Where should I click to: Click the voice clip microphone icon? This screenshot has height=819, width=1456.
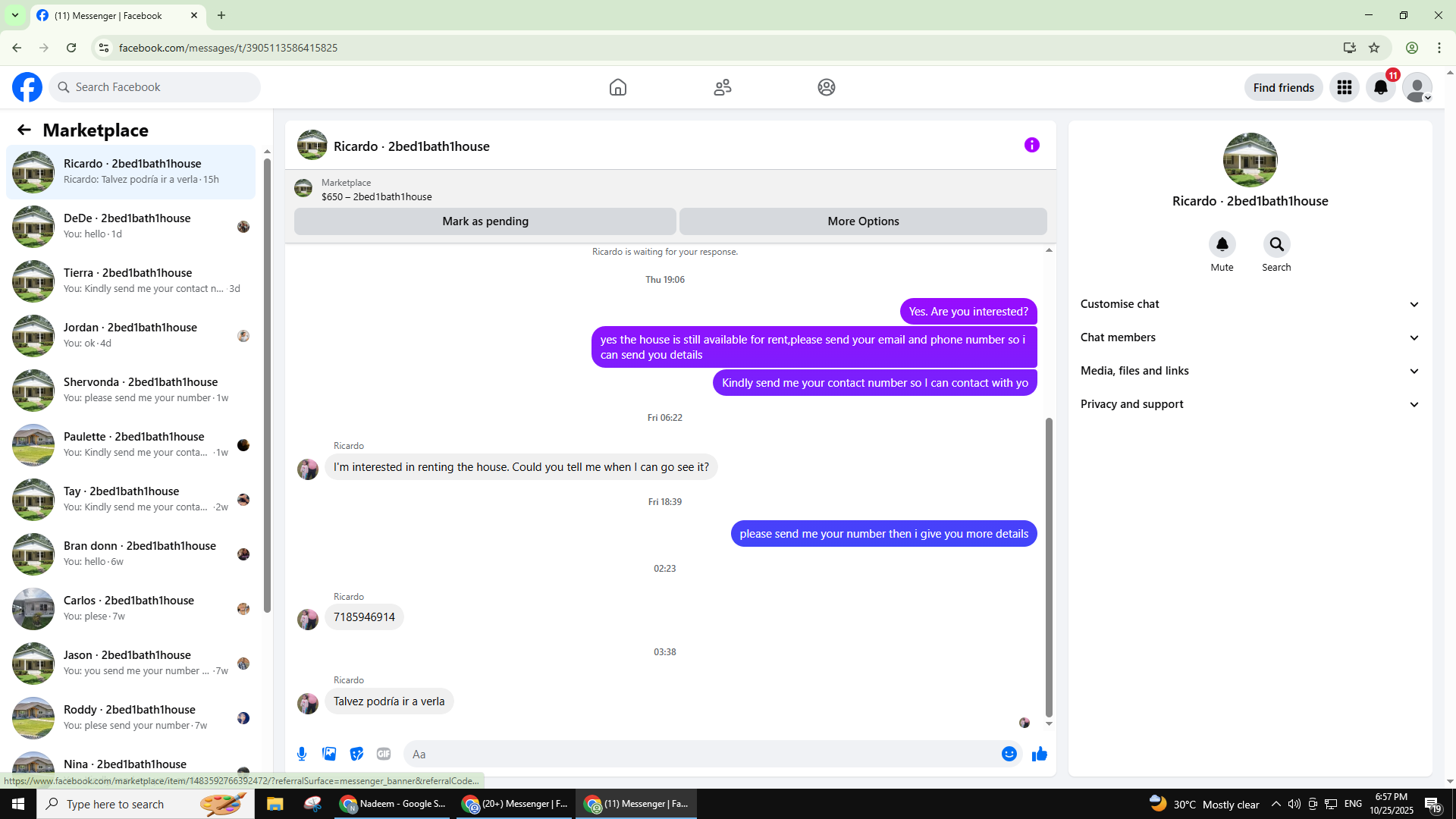[x=302, y=754]
